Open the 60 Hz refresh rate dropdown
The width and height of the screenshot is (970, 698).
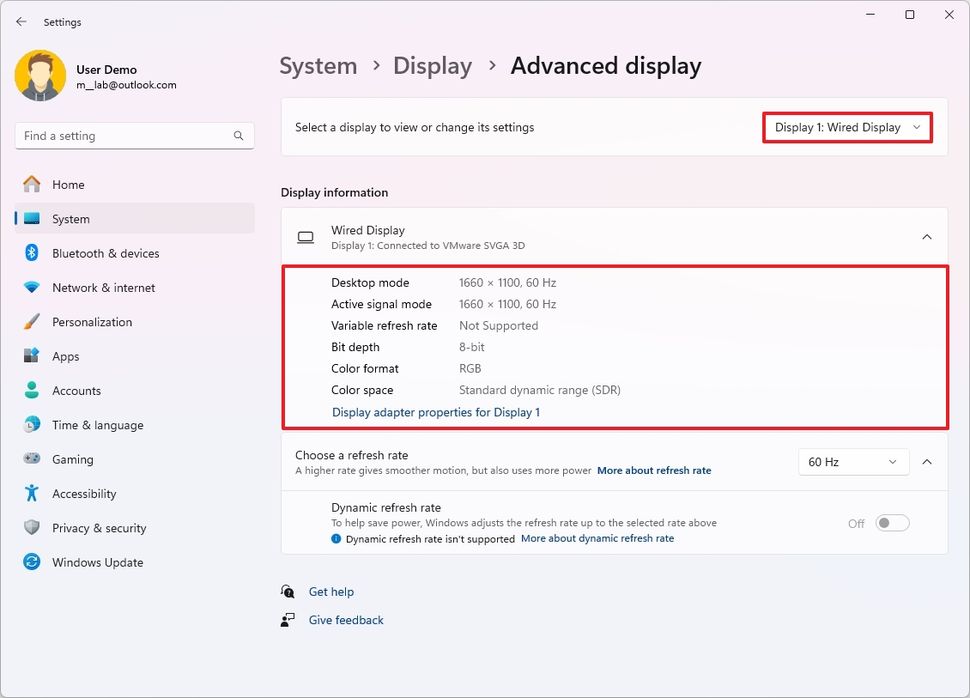[x=853, y=461]
